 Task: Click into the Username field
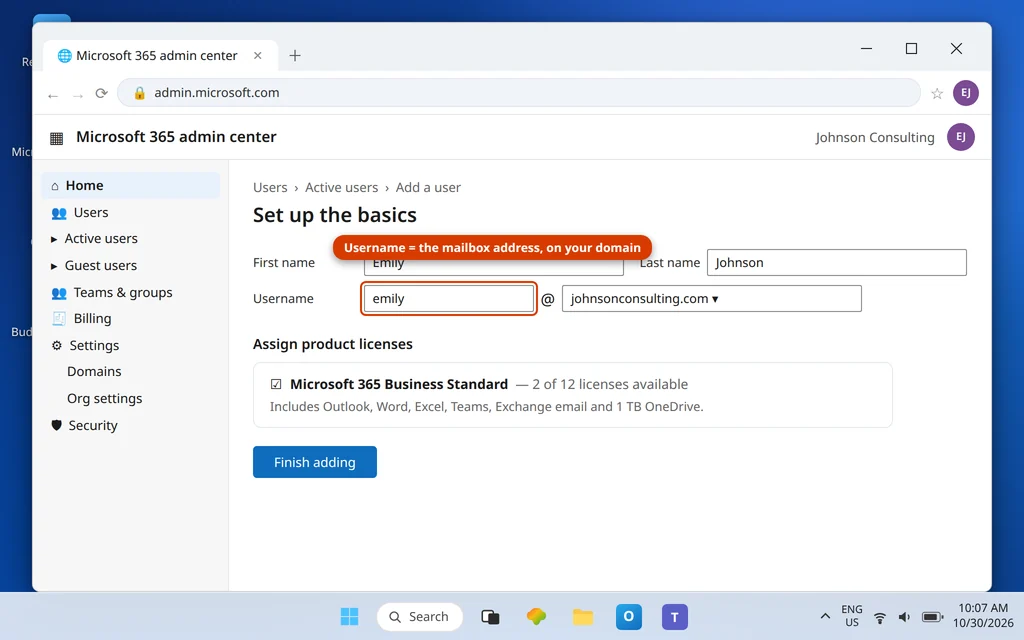coord(449,299)
